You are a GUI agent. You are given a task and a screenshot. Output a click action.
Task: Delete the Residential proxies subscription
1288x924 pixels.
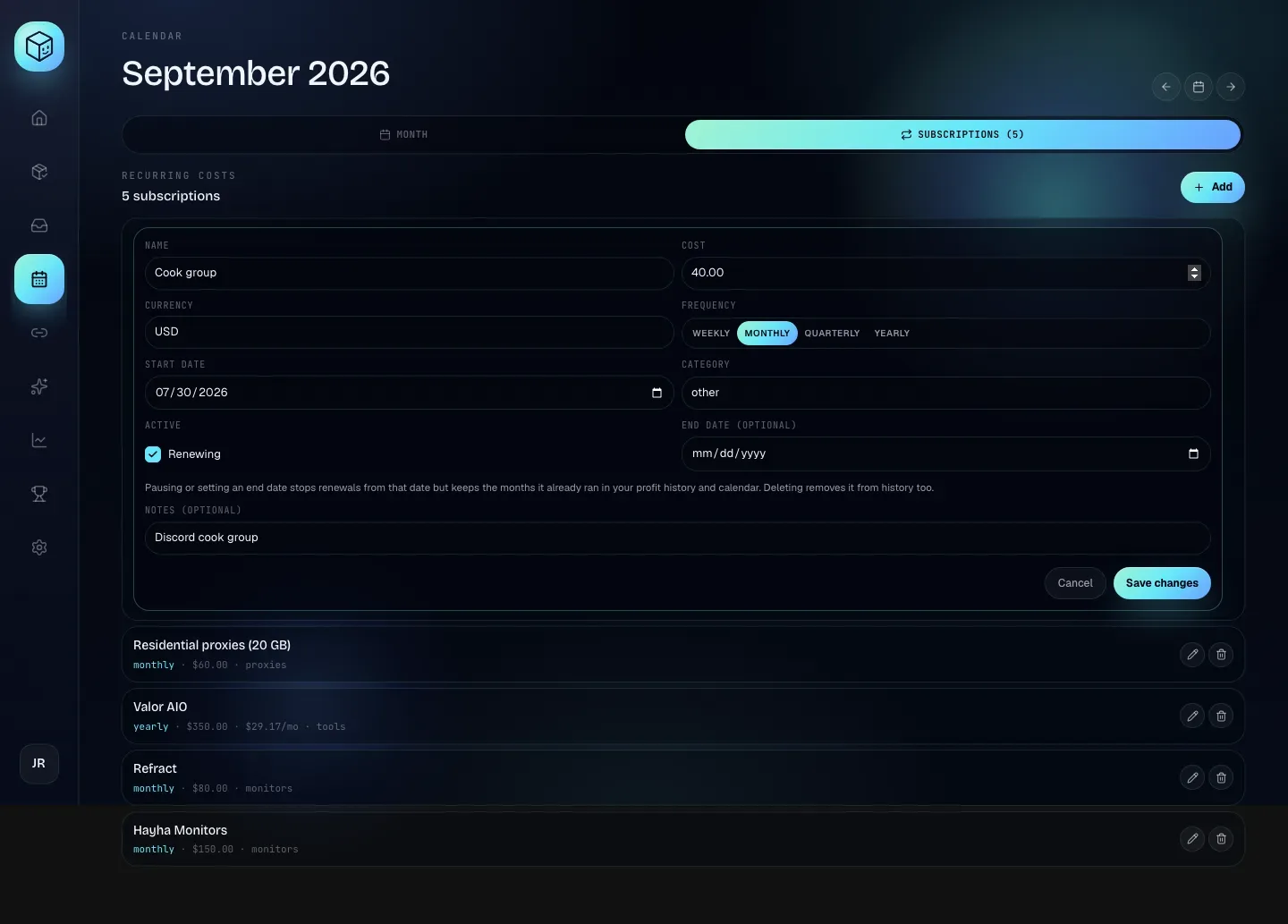point(1221,655)
